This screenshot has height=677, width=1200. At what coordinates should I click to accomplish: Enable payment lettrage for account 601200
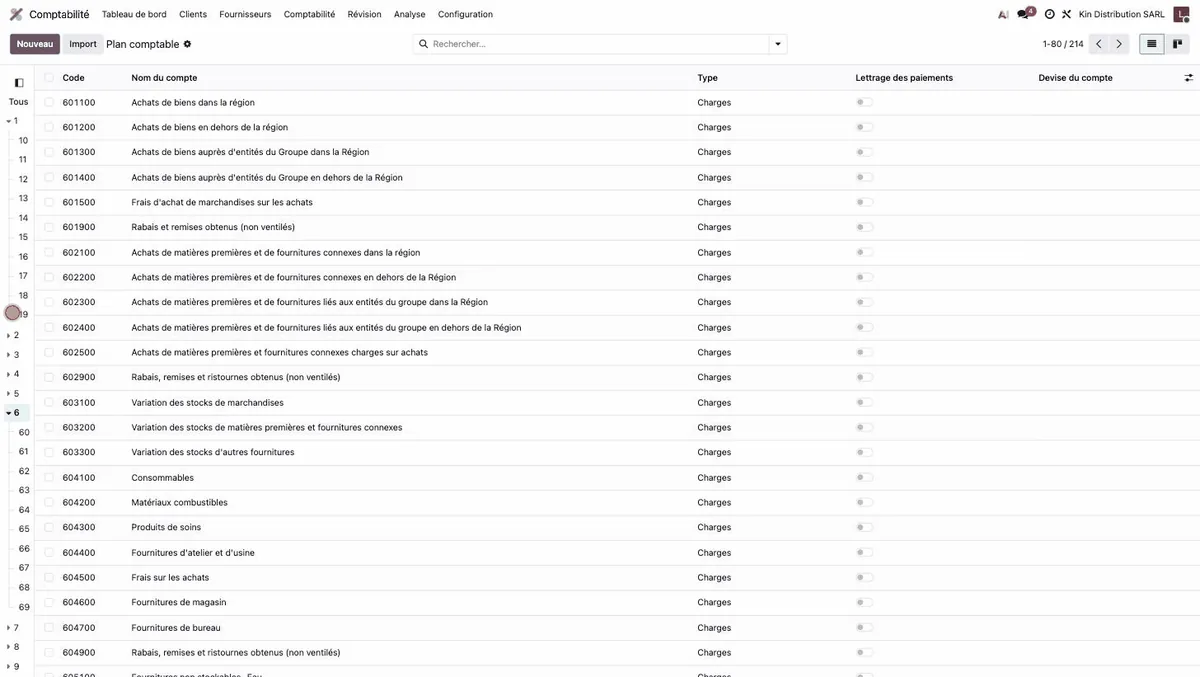865,127
